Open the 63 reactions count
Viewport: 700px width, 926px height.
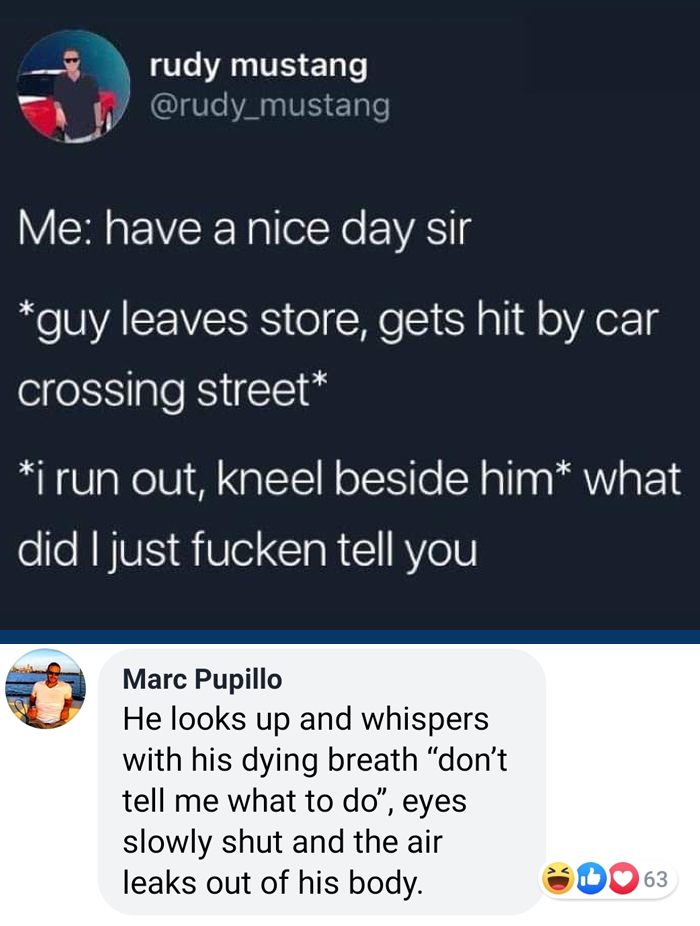click(x=656, y=879)
